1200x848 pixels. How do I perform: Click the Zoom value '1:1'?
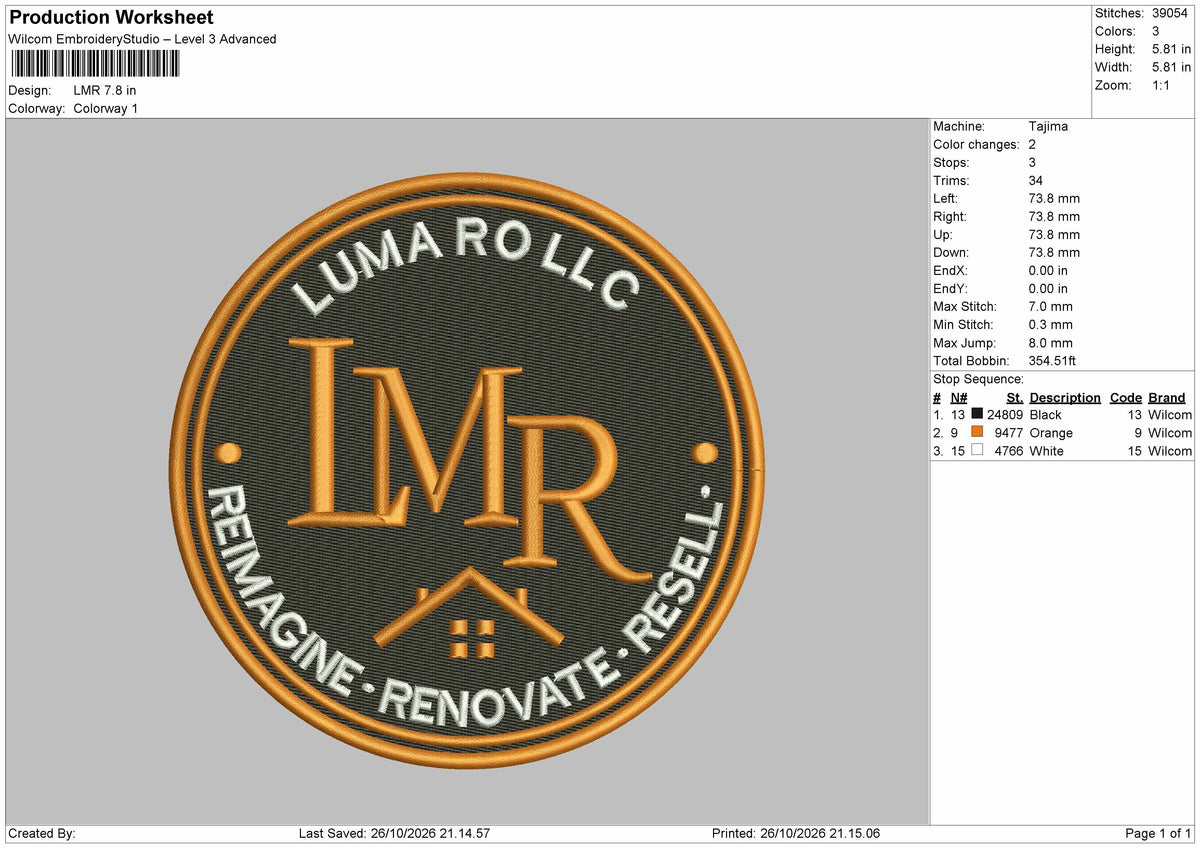(1163, 85)
